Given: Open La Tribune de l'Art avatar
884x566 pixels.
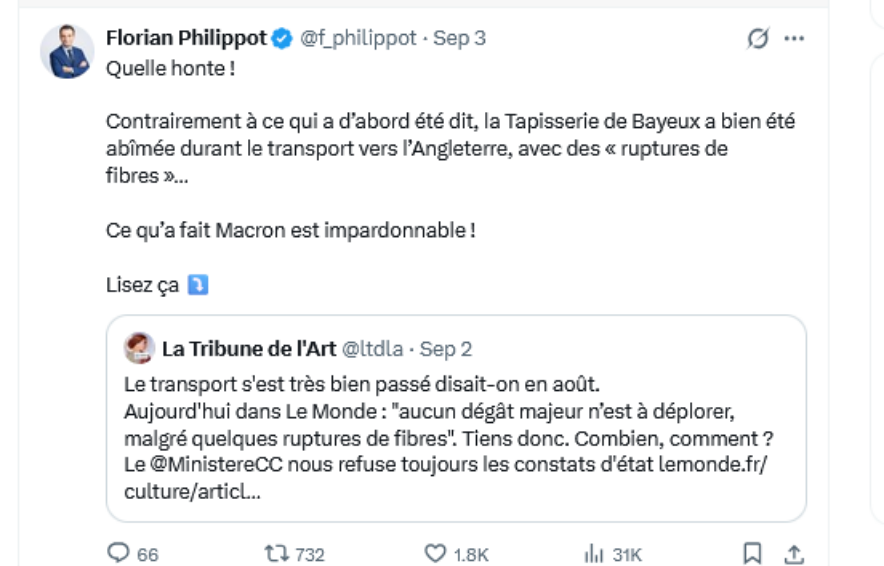Looking at the screenshot, I should click(139, 348).
